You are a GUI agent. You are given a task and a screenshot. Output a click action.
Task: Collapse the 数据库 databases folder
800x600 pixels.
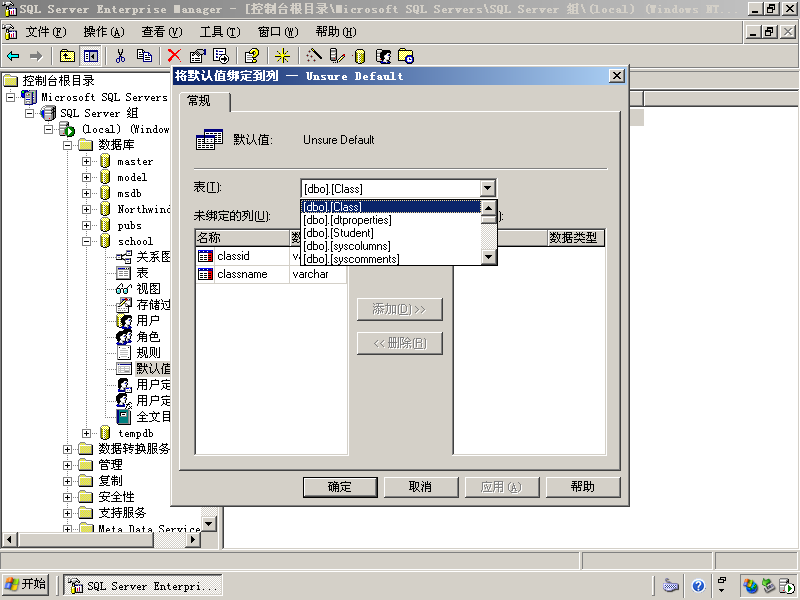(67, 145)
